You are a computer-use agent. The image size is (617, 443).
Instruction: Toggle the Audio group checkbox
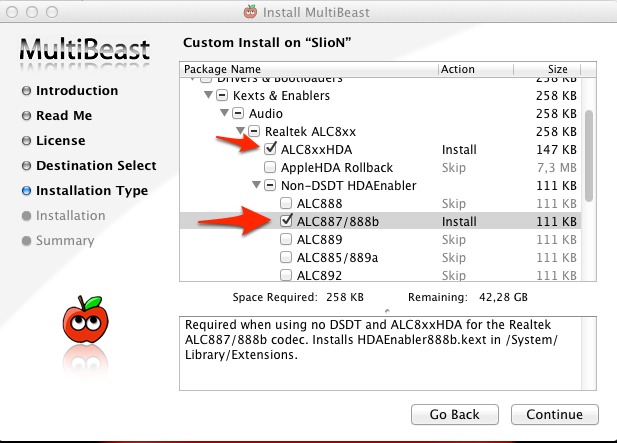pos(238,113)
